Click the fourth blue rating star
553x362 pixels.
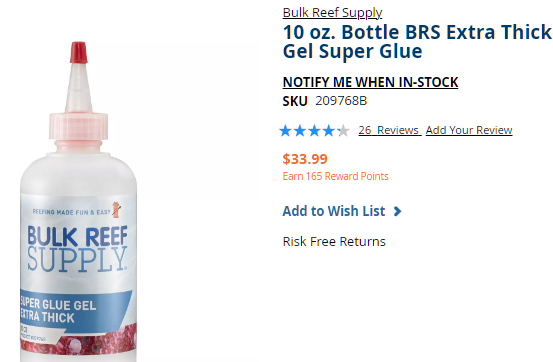pyautogui.click(x=328, y=131)
